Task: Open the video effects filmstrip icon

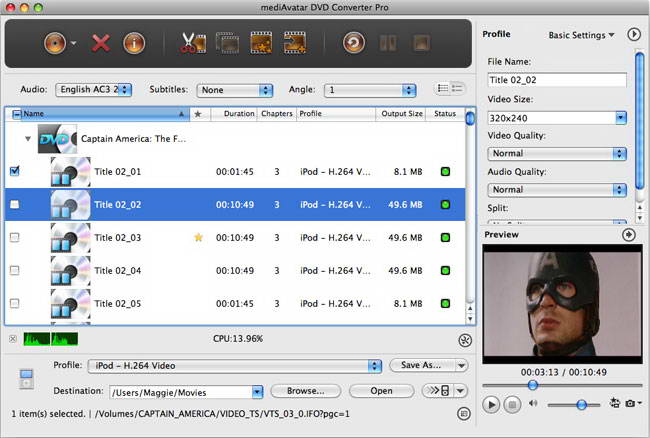Action: [x=261, y=43]
